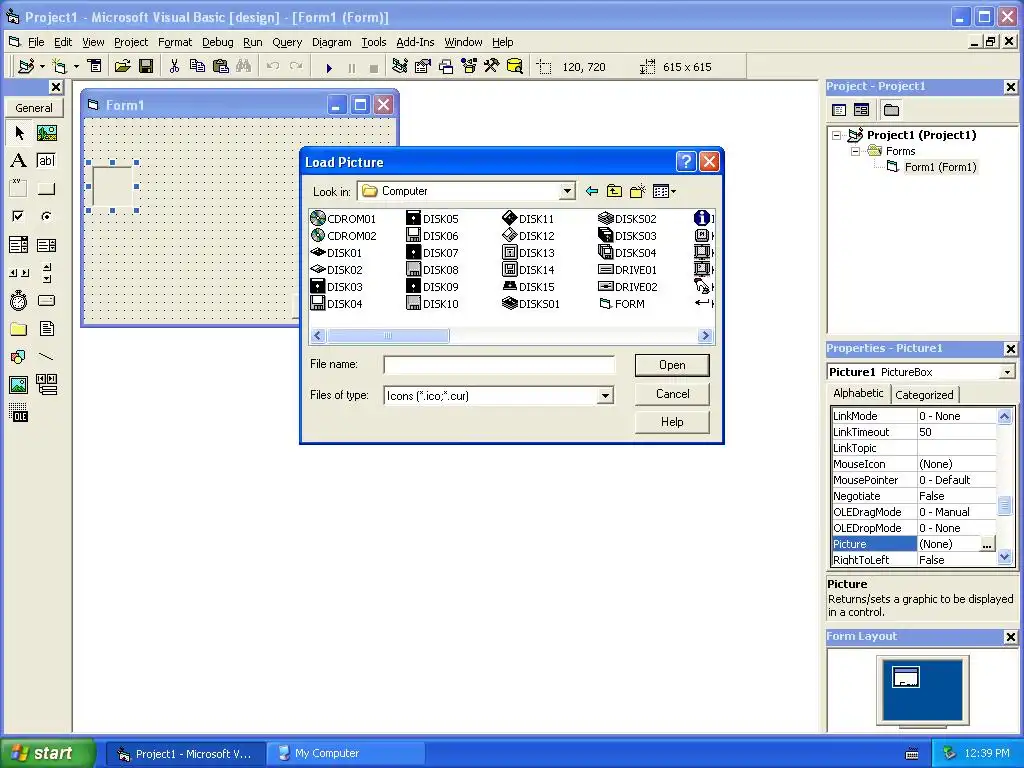Image resolution: width=1024 pixels, height=768 pixels.
Task: Open the Add-Ins menu
Action: click(x=415, y=42)
